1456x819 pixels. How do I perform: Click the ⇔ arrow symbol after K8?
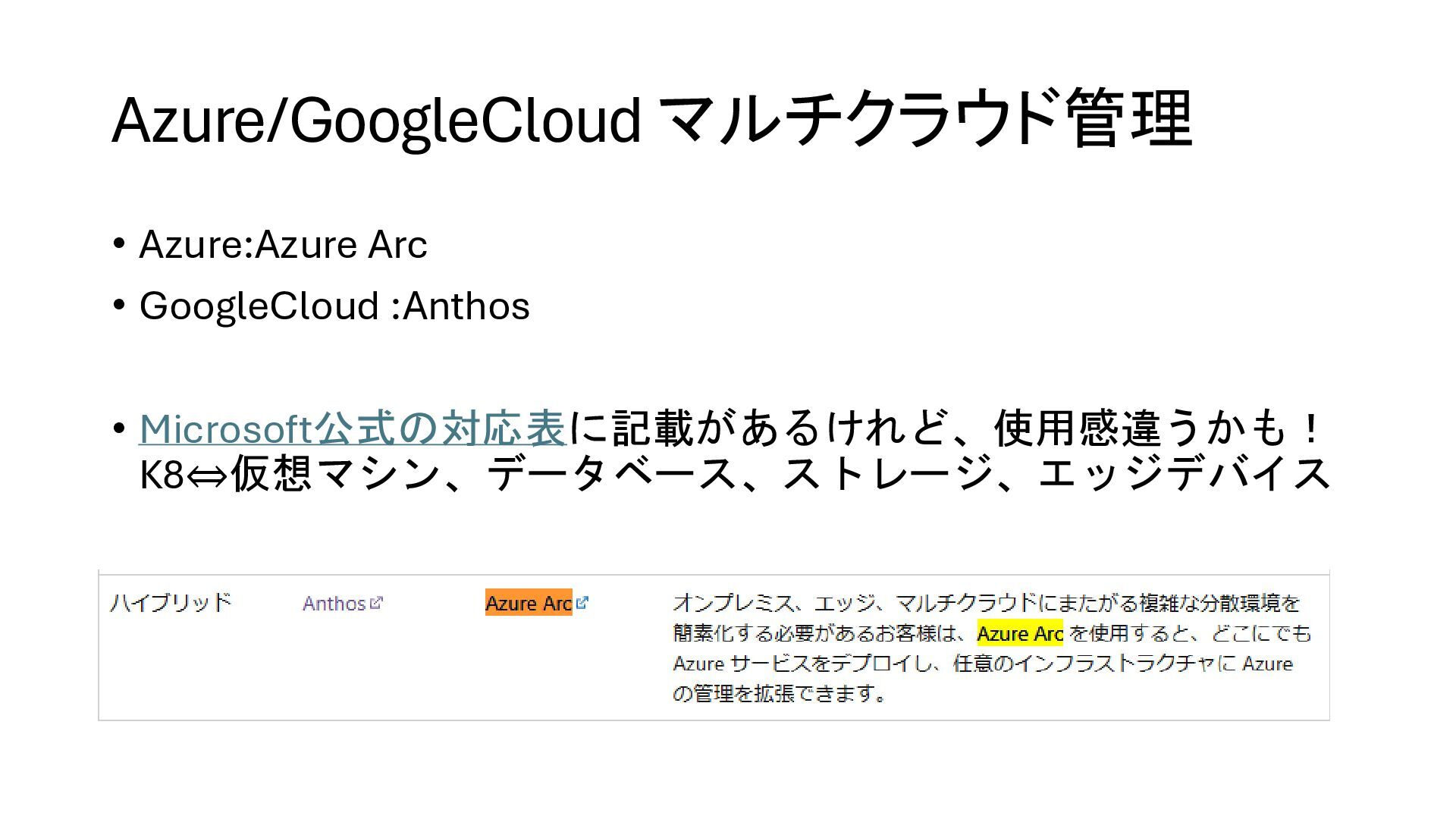coord(206,476)
